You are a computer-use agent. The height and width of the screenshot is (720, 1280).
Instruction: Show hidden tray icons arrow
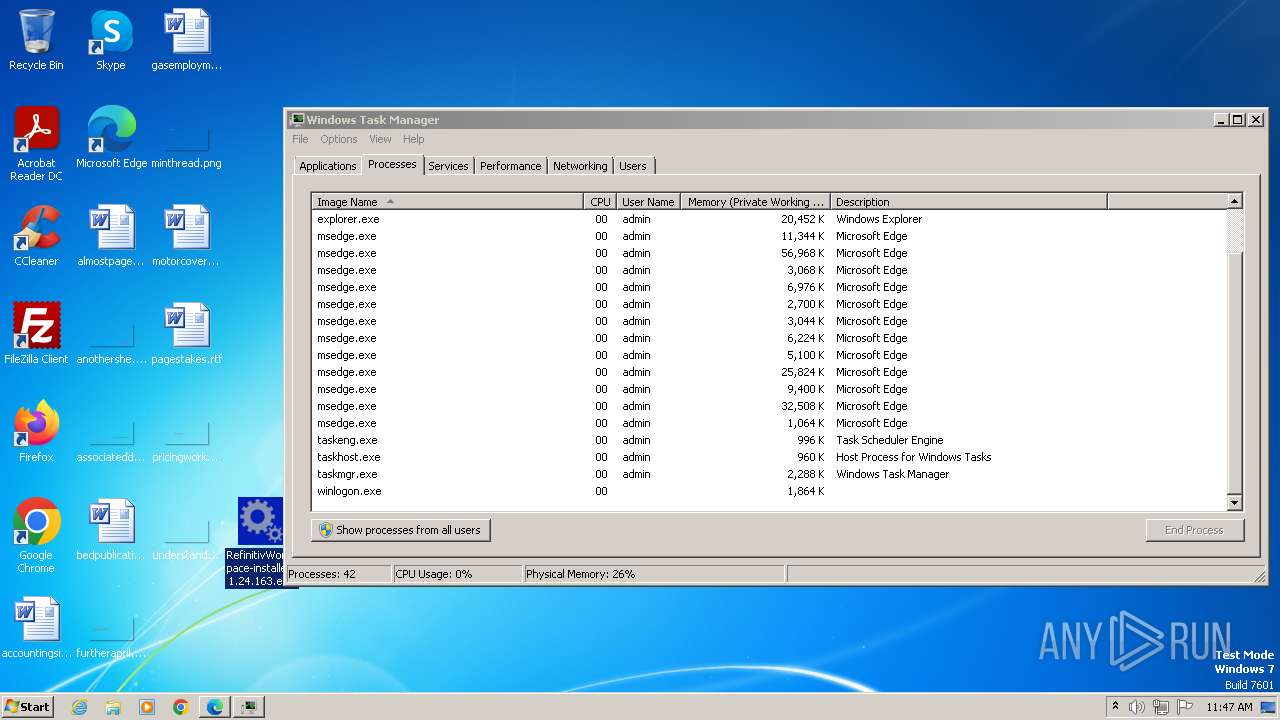[x=1116, y=706]
